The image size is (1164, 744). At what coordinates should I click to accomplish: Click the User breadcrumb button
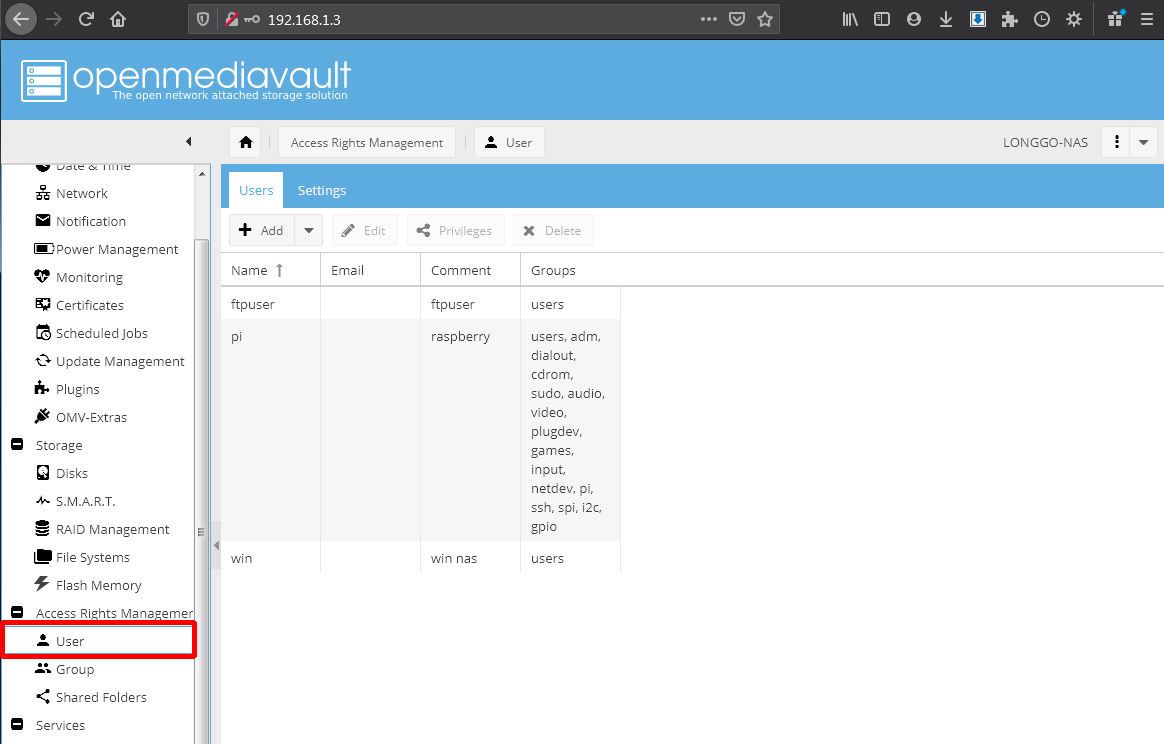[509, 142]
